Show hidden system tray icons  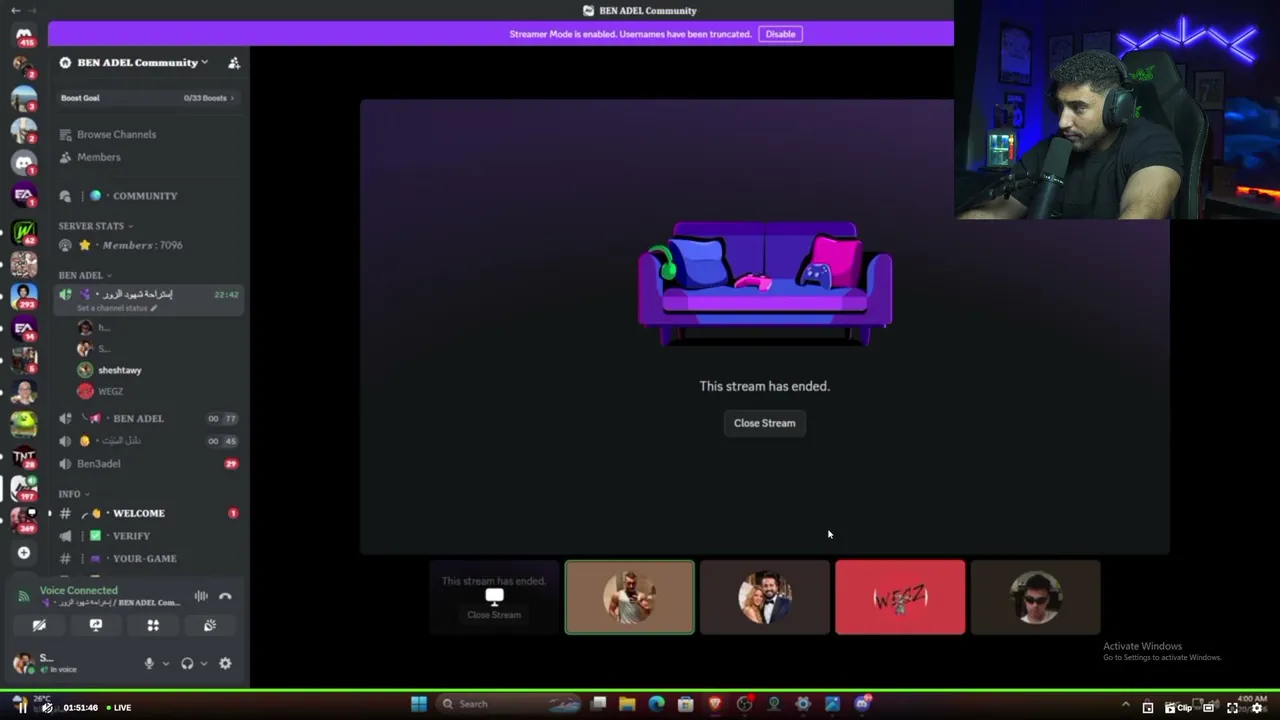1125,706
